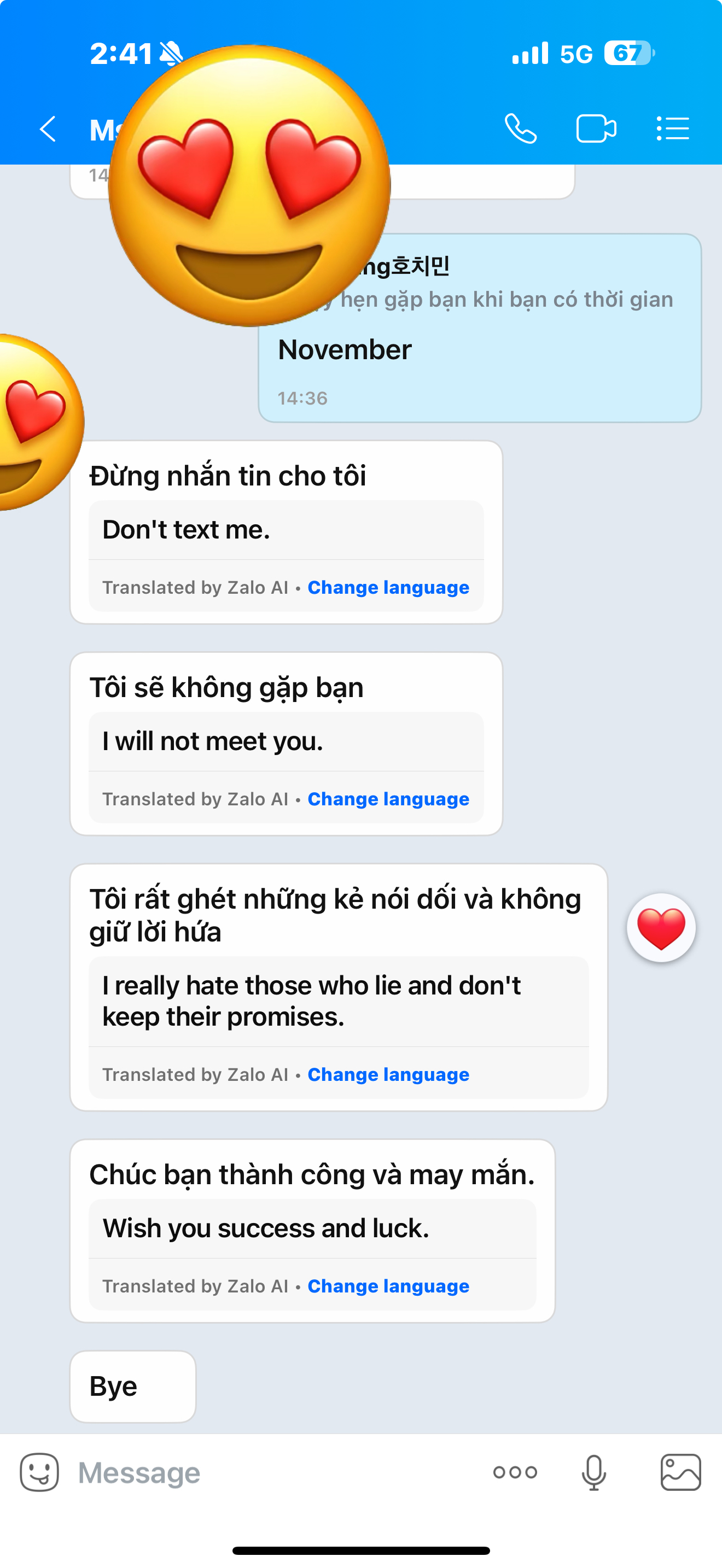Viewport: 722px width, 1568px height.
Task: Open more options via three dots icon
Action: [x=515, y=1472]
